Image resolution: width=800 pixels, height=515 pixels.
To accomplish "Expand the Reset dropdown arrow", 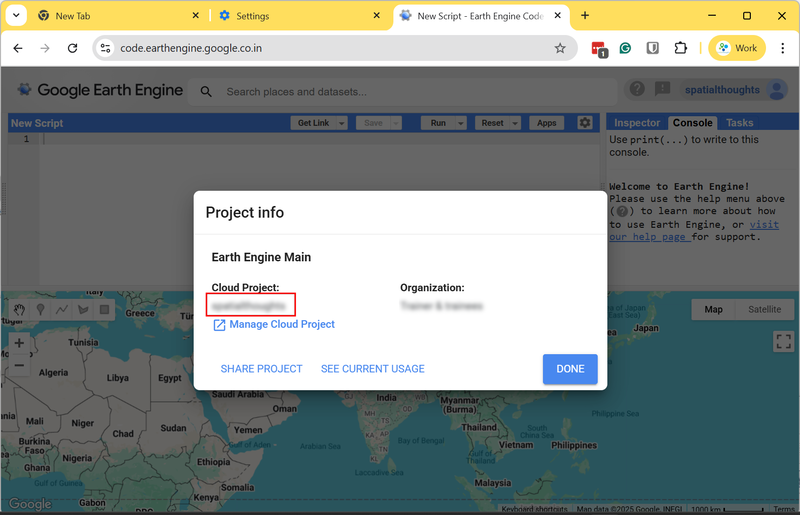I will click(x=515, y=123).
